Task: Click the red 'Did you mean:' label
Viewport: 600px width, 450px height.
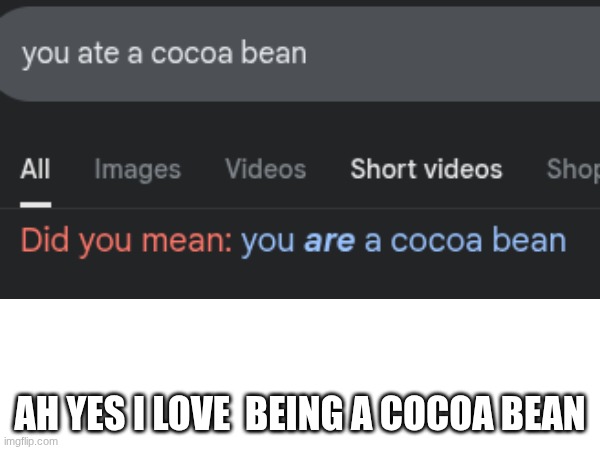Action: (126, 241)
